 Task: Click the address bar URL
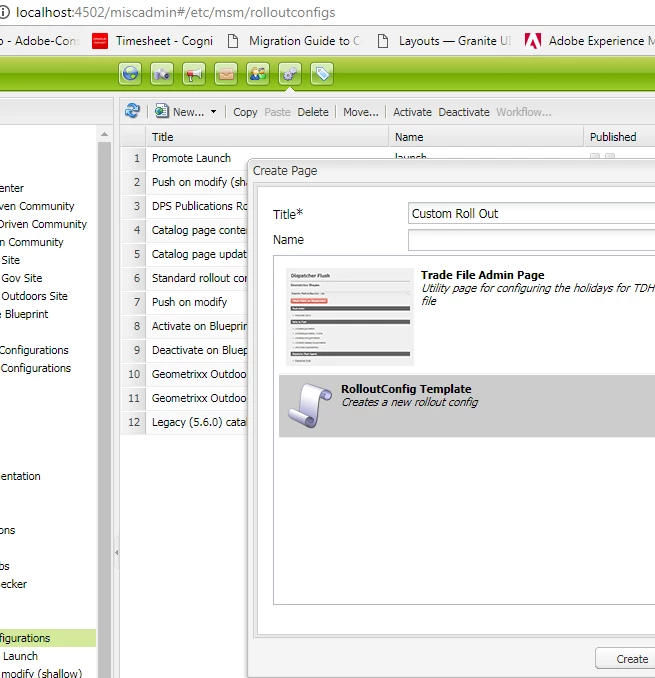tap(175, 13)
